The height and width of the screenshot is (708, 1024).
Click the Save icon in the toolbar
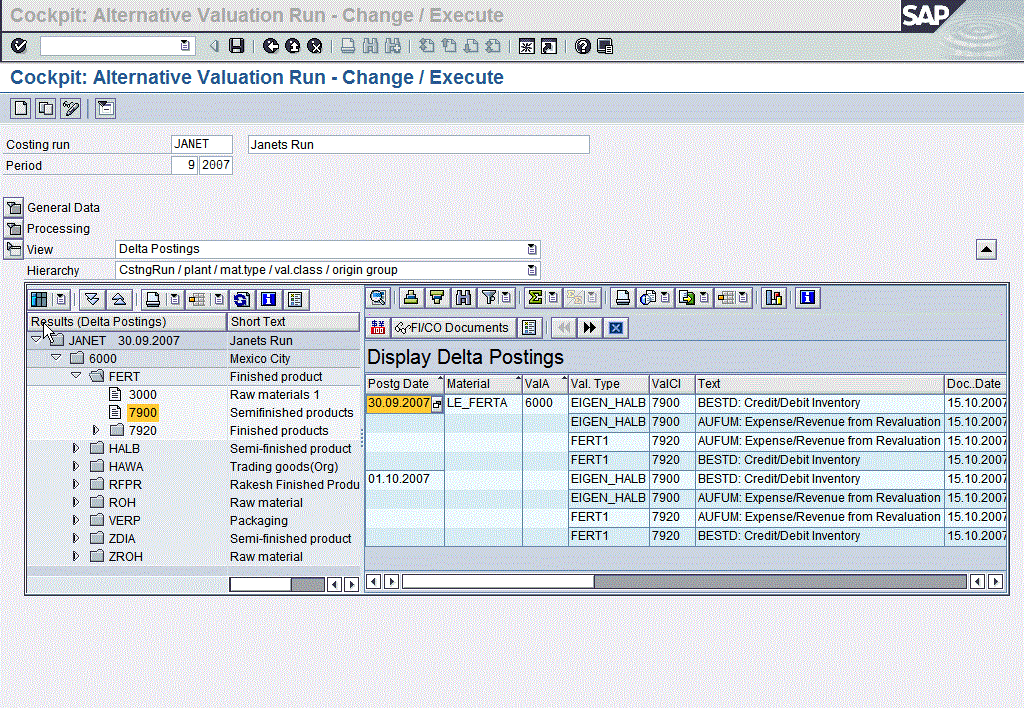[x=237, y=46]
